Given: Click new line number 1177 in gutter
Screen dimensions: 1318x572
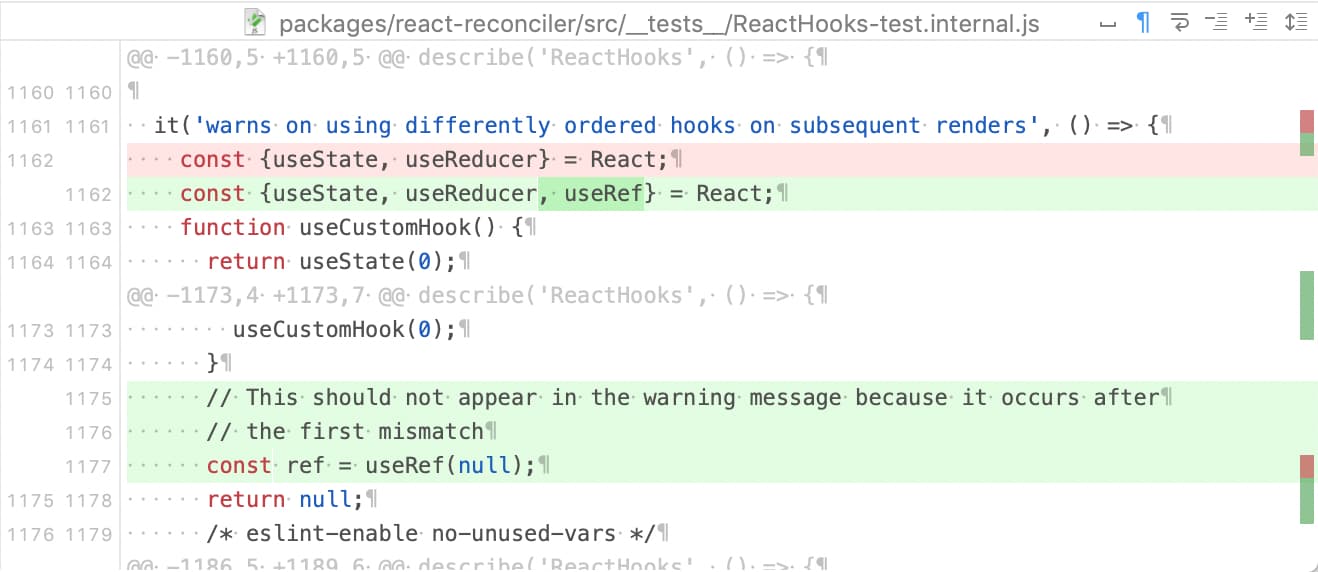Looking at the screenshot, I should click(89, 466).
